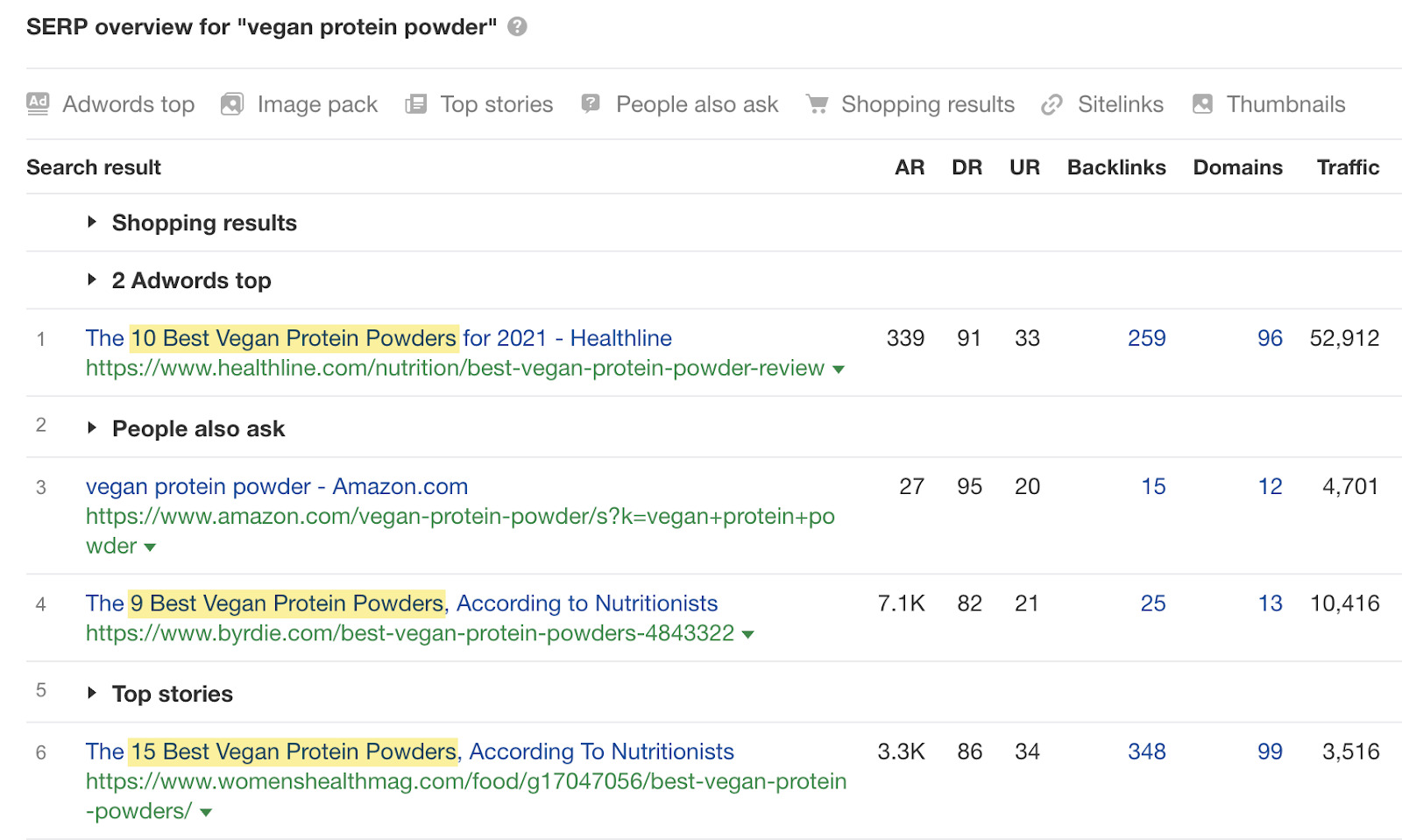Click the help question mark icon beside the title
Image resolution: width=1402 pixels, height=840 pixels.
pyautogui.click(x=518, y=27)
